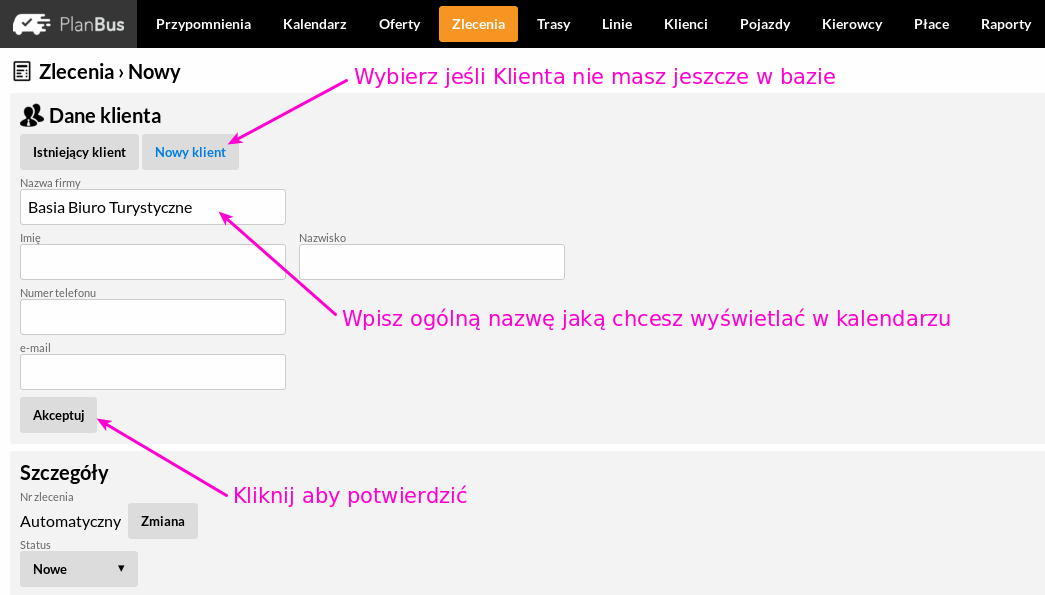Go to the Kalendarz tab

coord(314,24)
